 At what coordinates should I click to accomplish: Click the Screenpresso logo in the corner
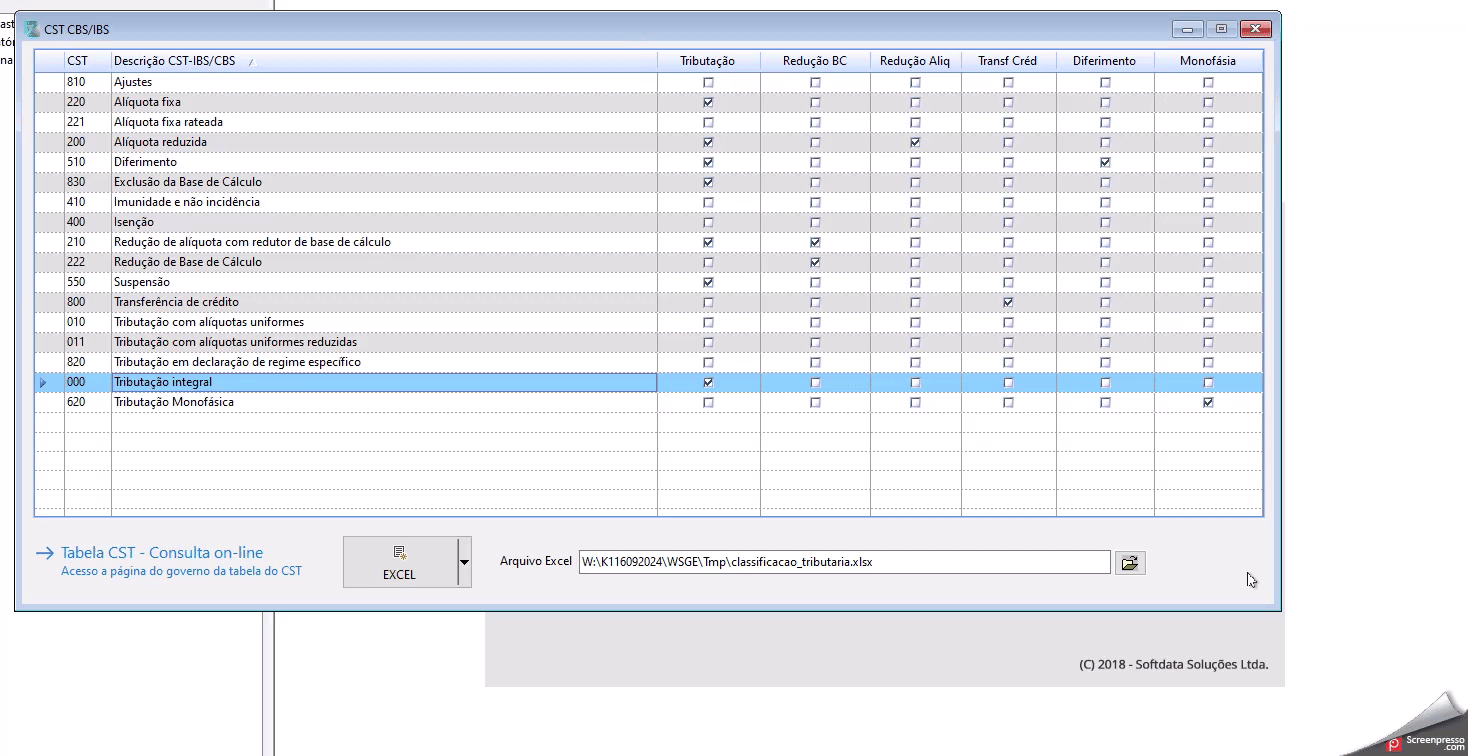pos(1426,743)
